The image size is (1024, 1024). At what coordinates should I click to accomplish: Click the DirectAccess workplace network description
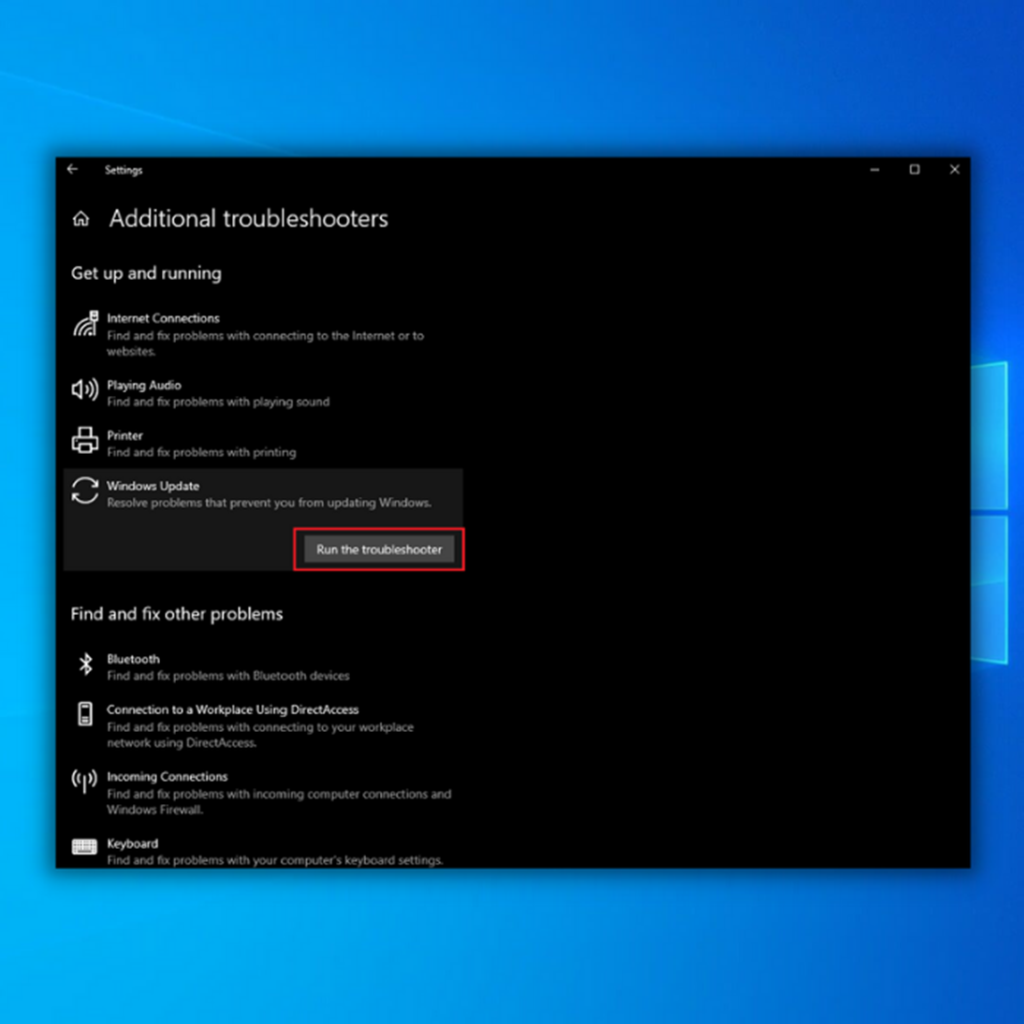[260, 735]
